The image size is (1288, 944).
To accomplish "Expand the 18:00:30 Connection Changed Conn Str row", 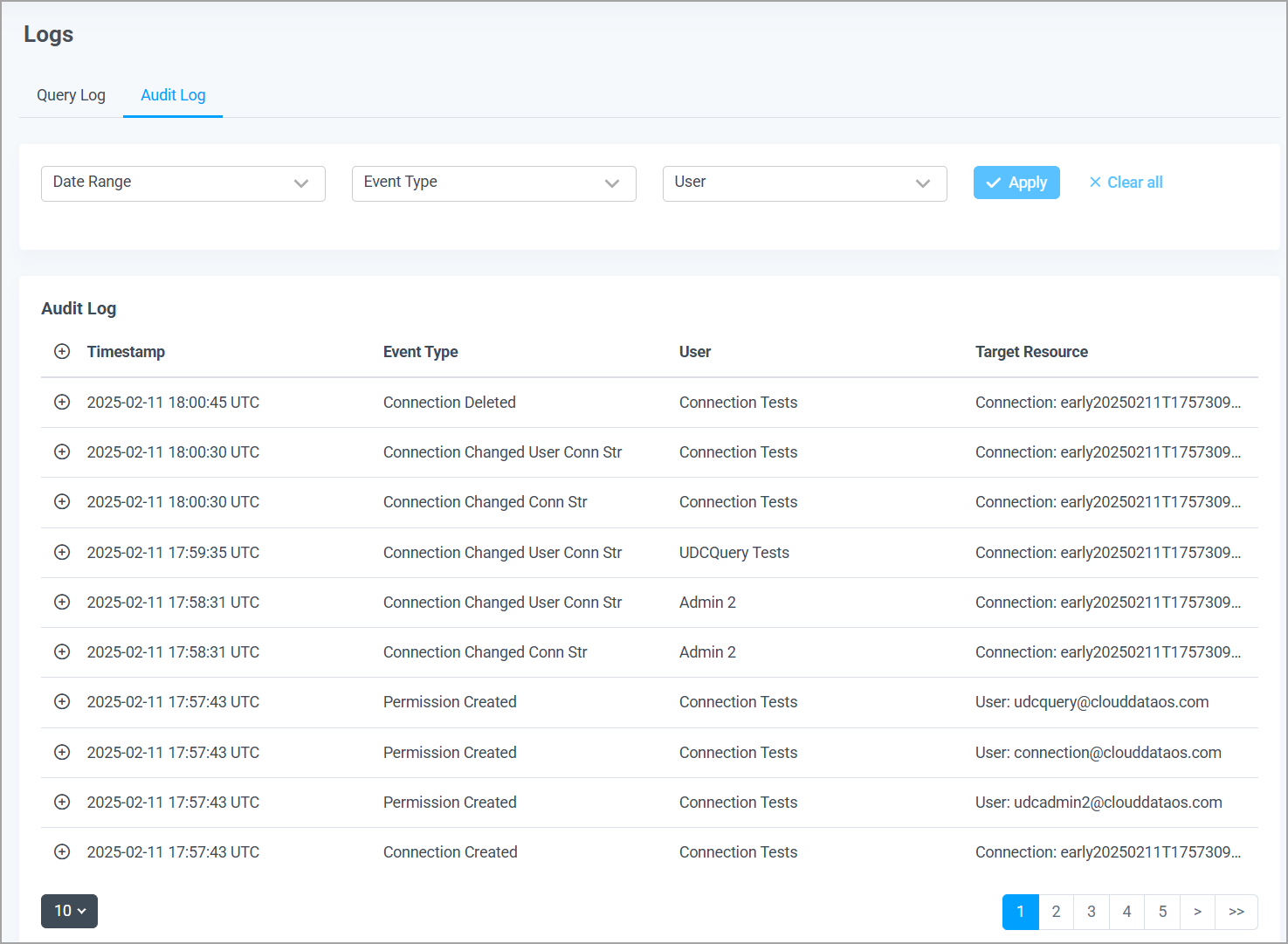I will click(62, 501).
